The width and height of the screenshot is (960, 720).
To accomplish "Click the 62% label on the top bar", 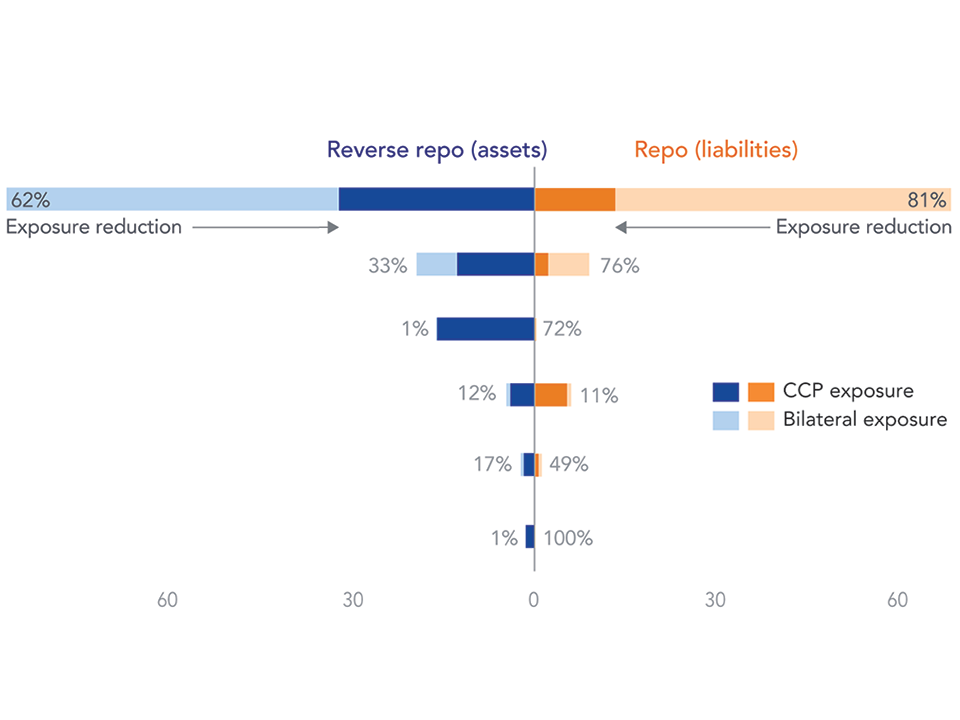I will pyautogui.click(x=29, y=200).
